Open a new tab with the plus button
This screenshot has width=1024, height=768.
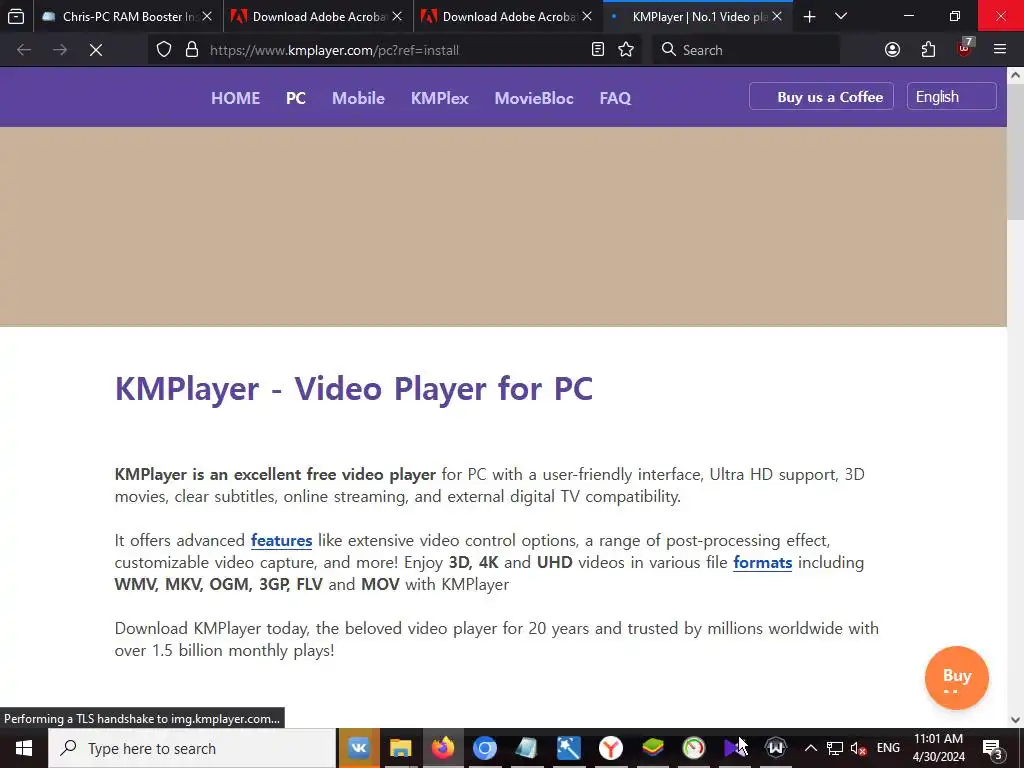[x=809, y=17]
